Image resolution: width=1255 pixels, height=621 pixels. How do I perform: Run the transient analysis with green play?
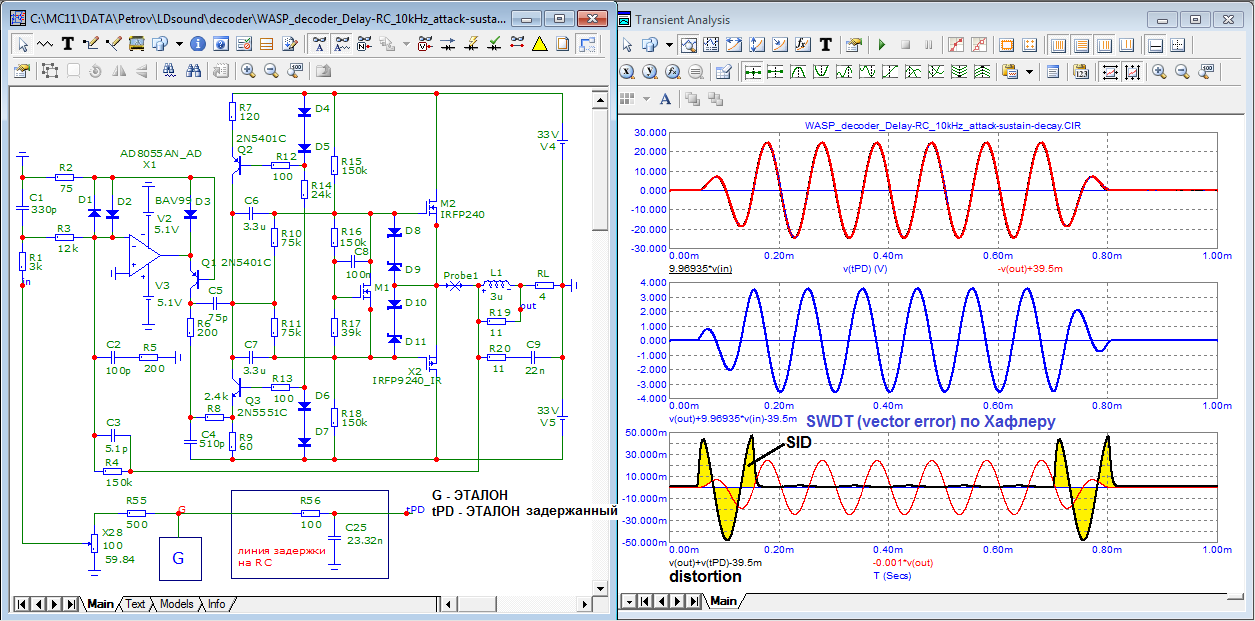click(881, 45)
